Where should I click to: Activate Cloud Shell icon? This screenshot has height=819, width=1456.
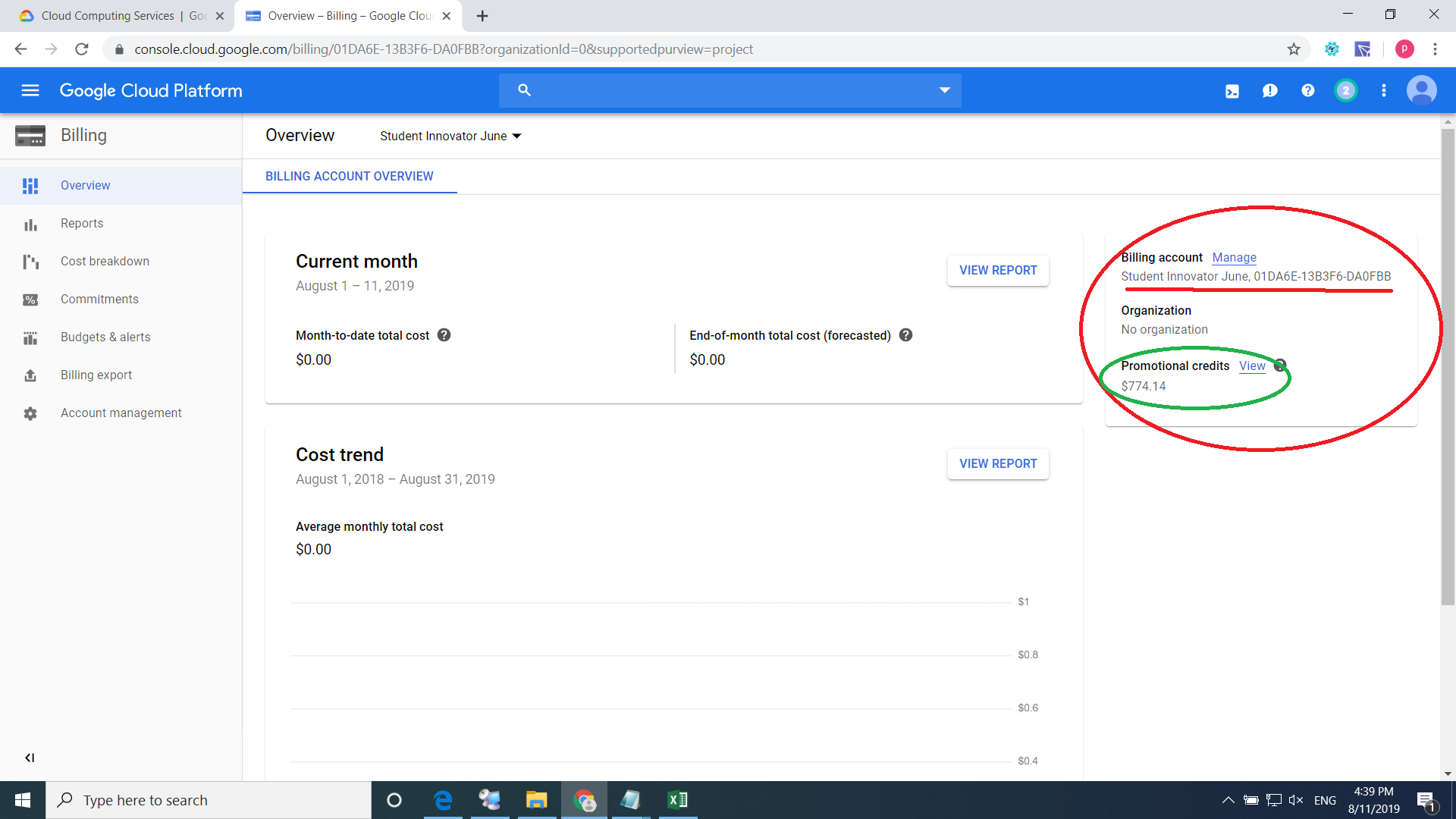(1232, 91)
